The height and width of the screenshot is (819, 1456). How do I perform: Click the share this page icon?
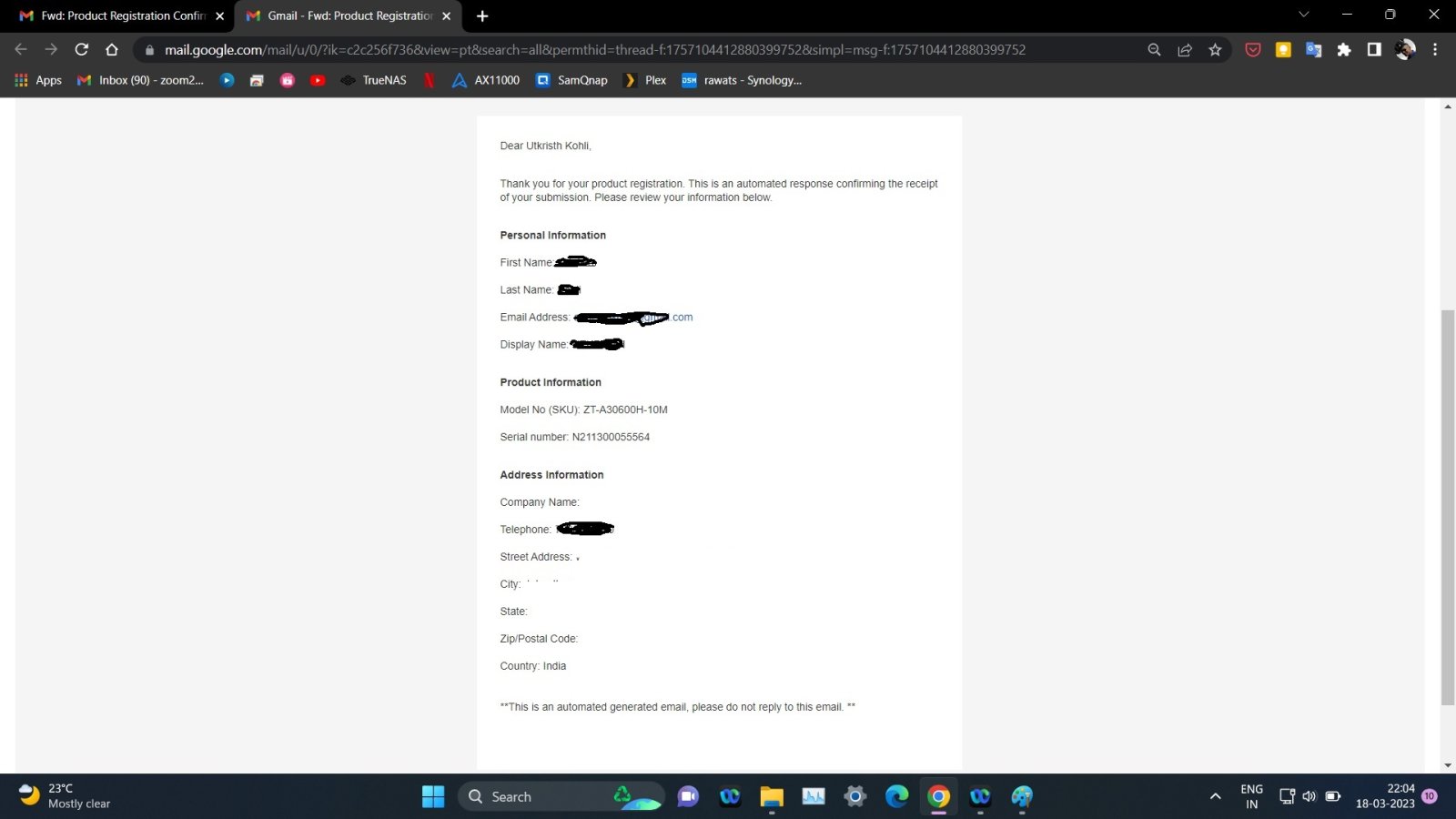coord(1185,50)
